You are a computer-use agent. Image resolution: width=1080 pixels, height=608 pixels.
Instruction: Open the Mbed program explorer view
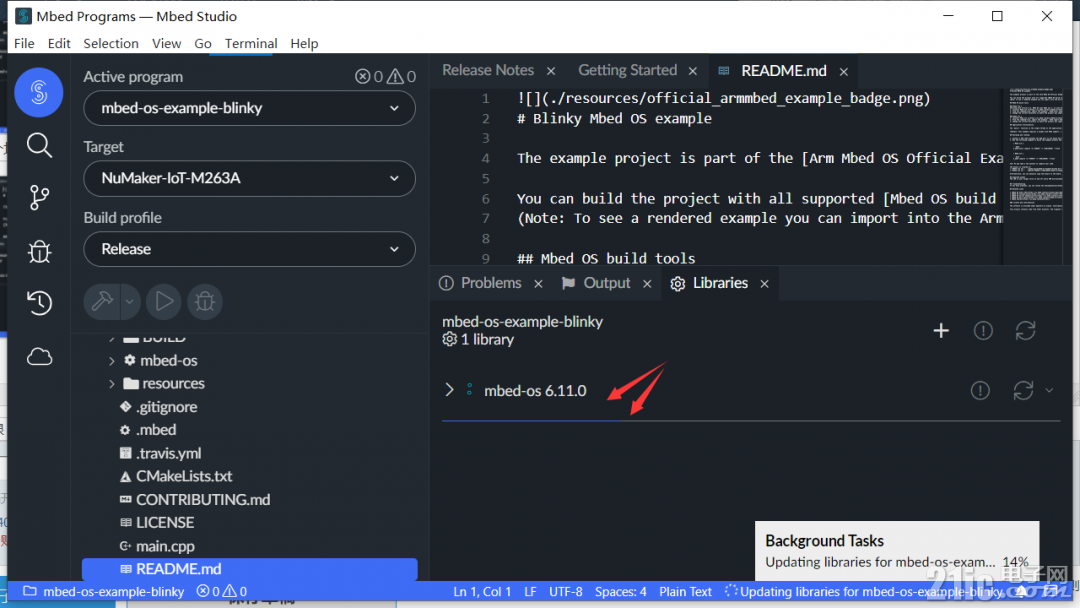[x=39, y=92]
